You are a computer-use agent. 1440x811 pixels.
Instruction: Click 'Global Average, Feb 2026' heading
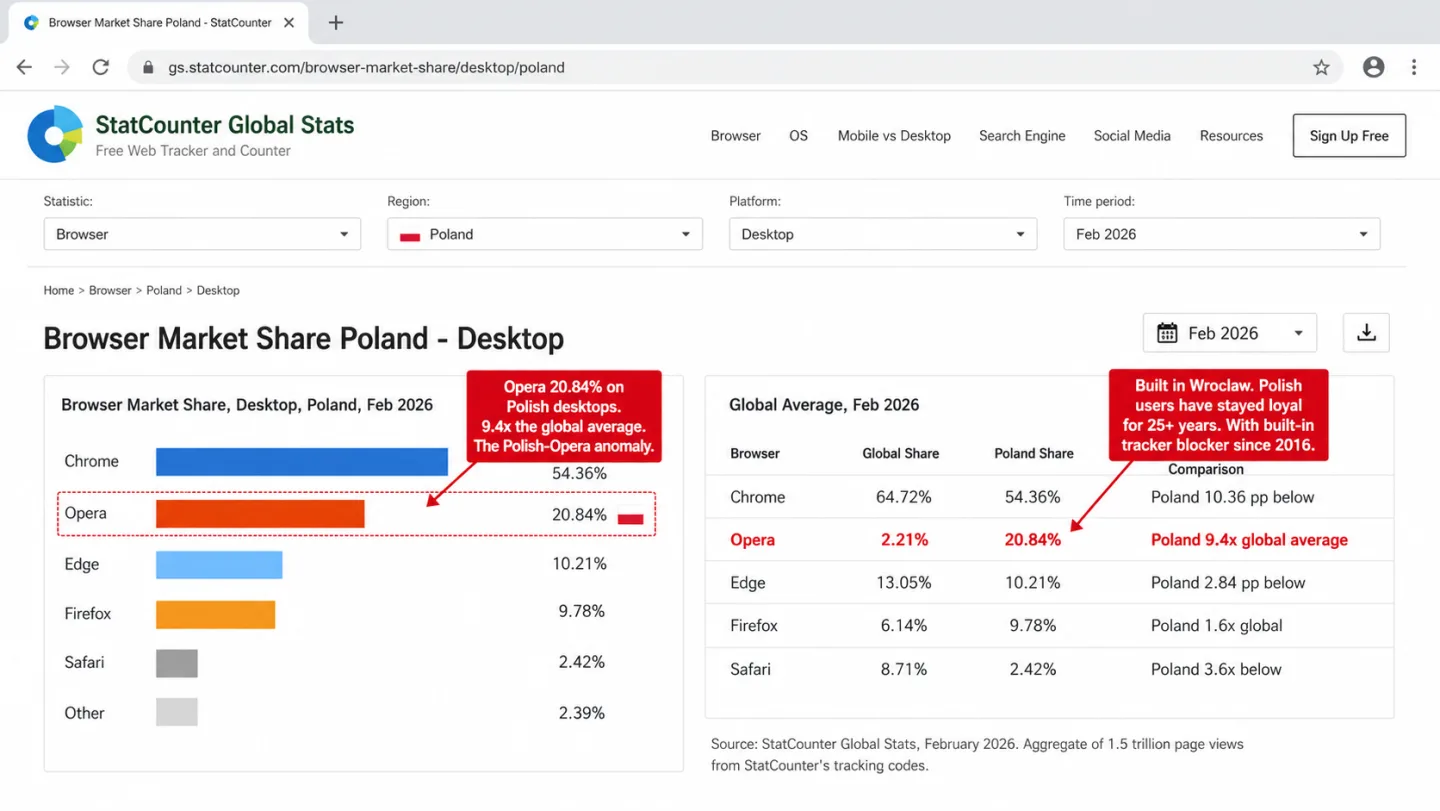pos(824,405)
